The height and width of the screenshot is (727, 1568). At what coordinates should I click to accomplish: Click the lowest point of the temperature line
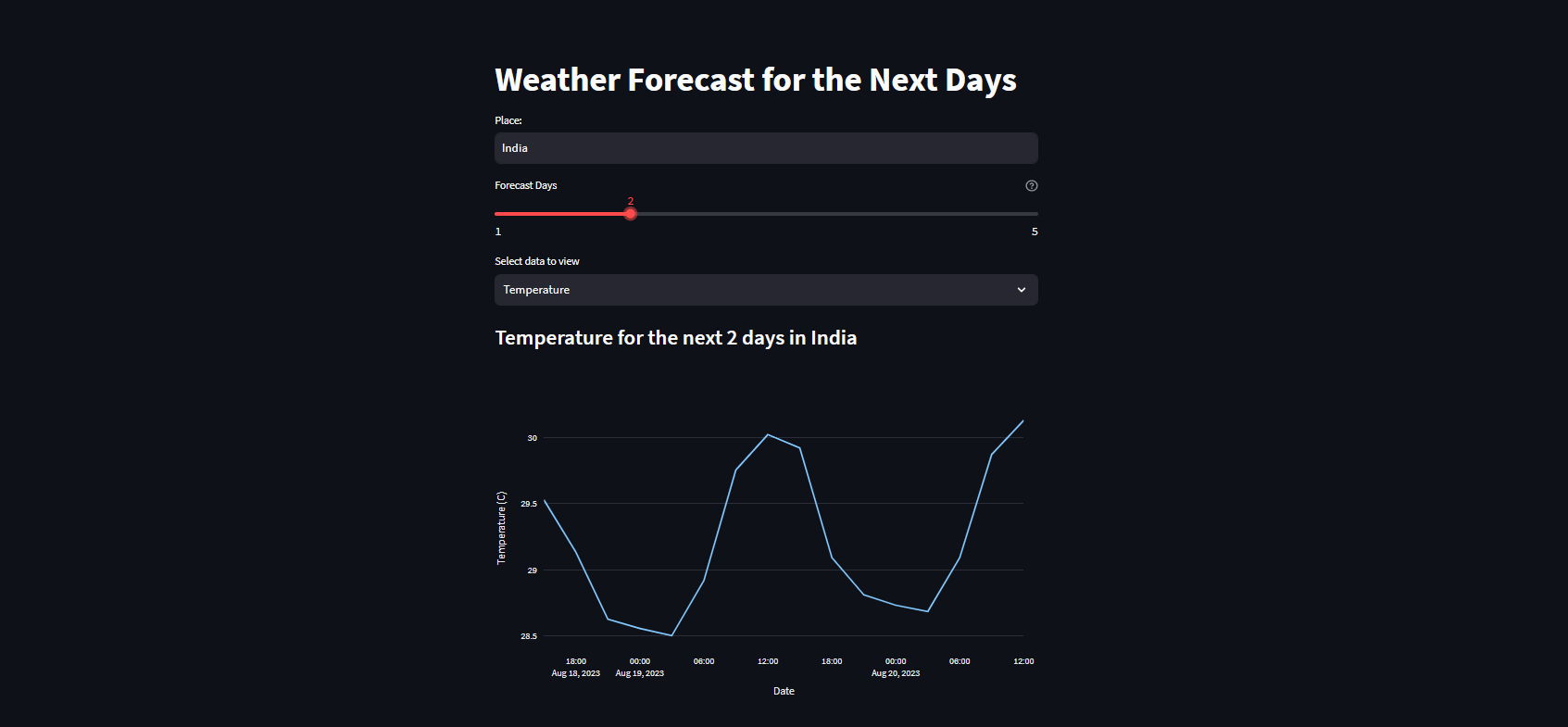pyautogui.click(x=671, y=635)
